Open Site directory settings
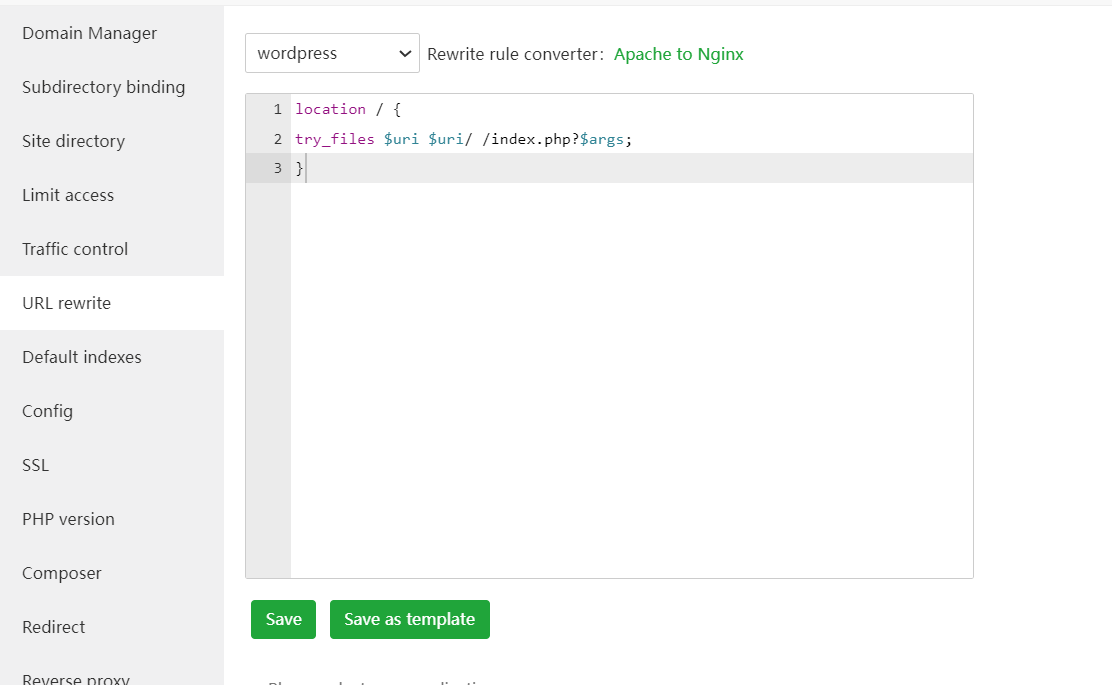 click(73, 141)
